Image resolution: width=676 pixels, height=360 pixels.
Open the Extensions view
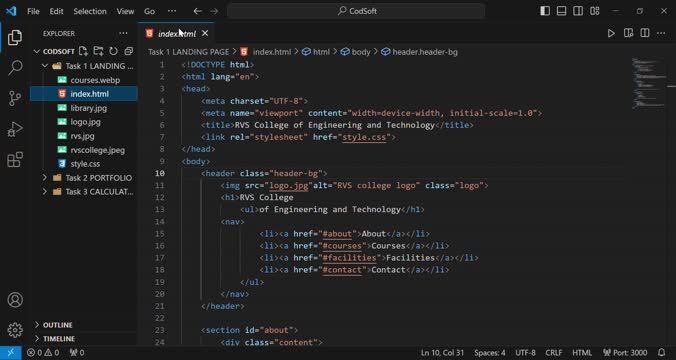(x=15, y=160)
